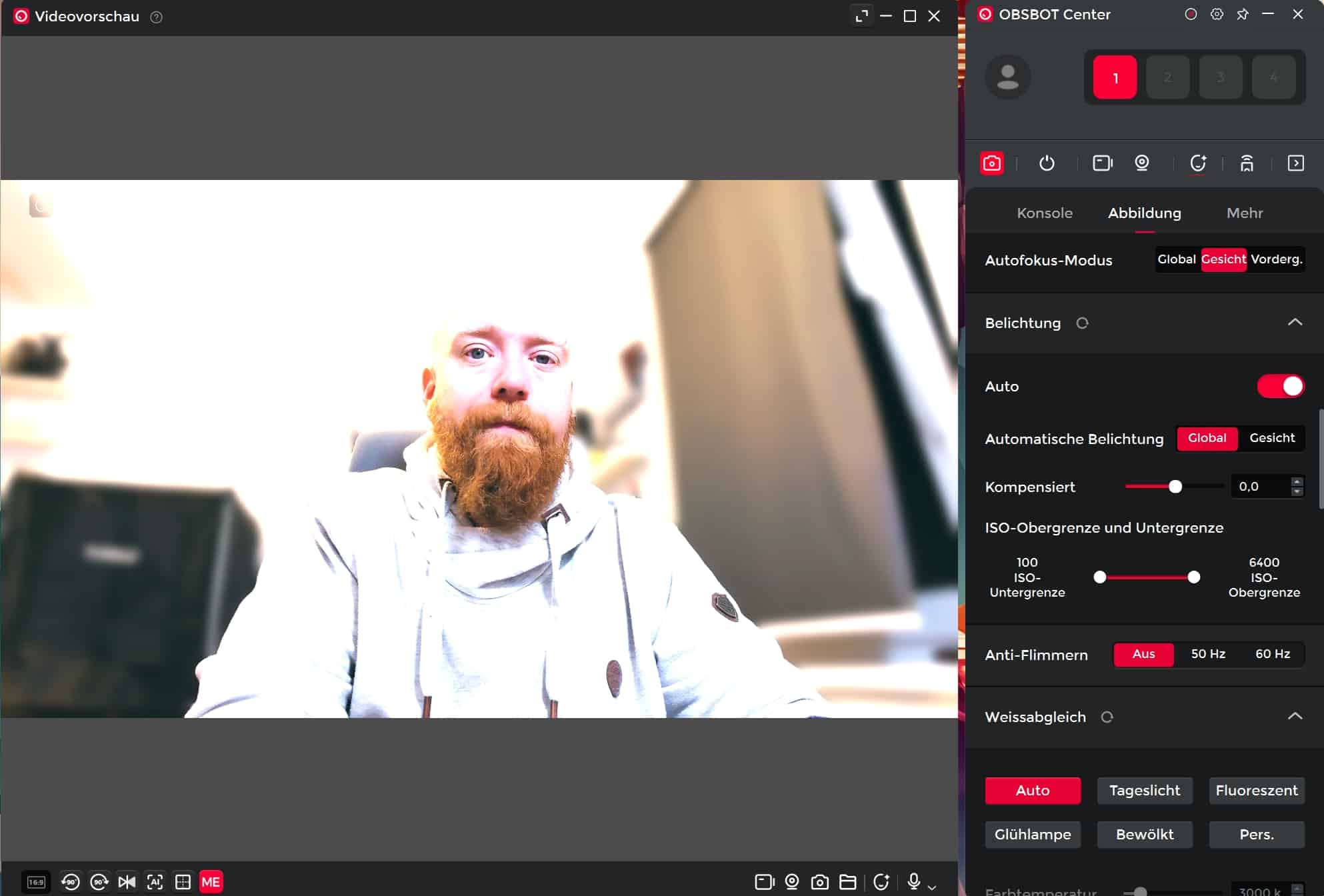Click the power/sleep icon in OBSBOT Center
The height and width of the screenshot is (896, 1324).
(1047, 163)
